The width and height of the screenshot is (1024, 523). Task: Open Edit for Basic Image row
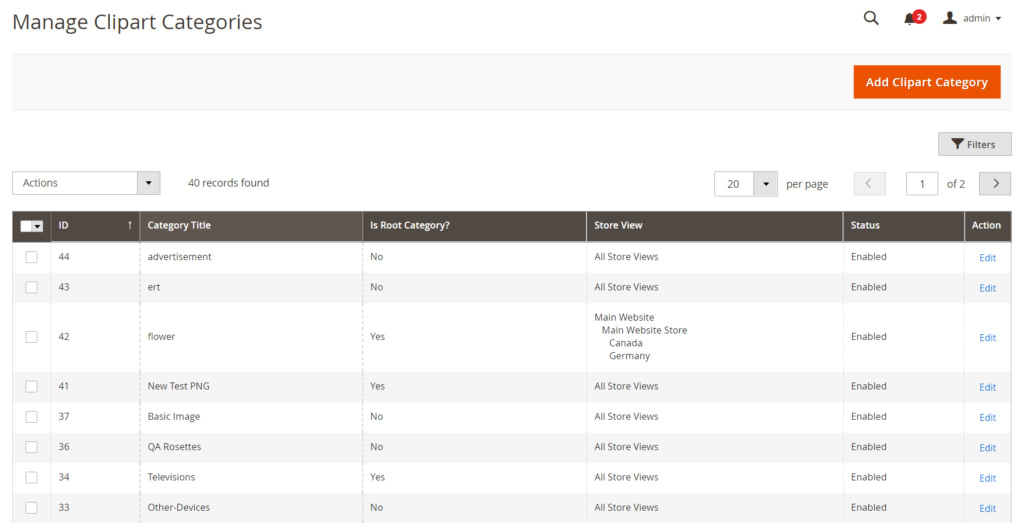[987, 418]
